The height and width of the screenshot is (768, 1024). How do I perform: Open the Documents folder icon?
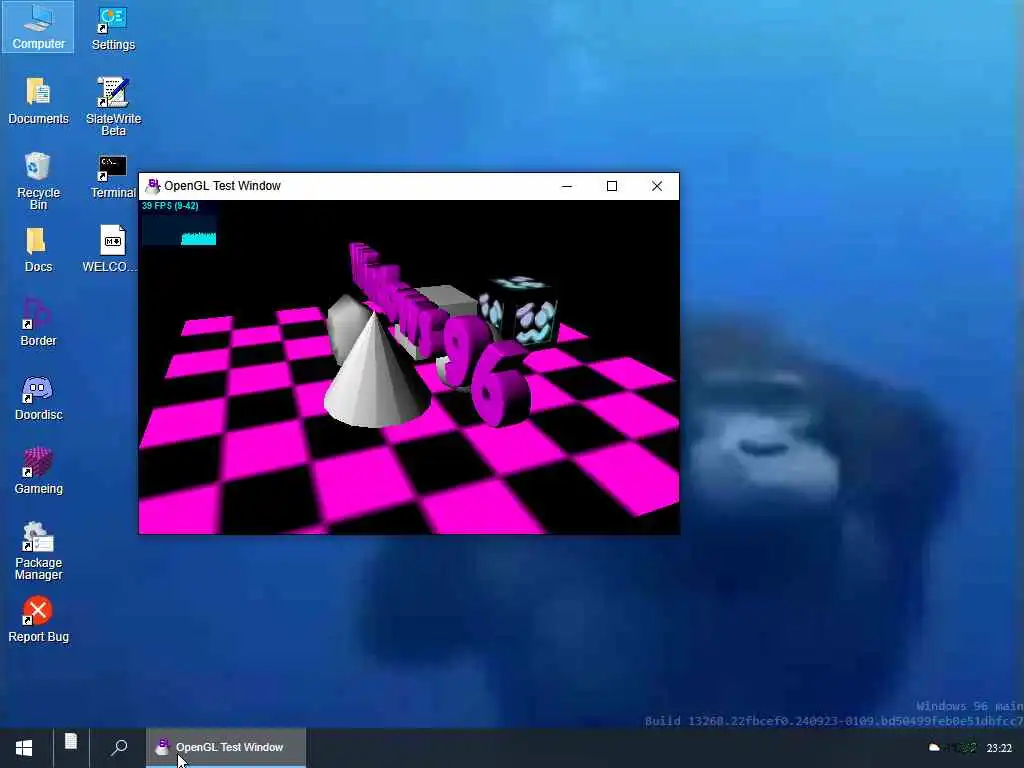point(38,101)
